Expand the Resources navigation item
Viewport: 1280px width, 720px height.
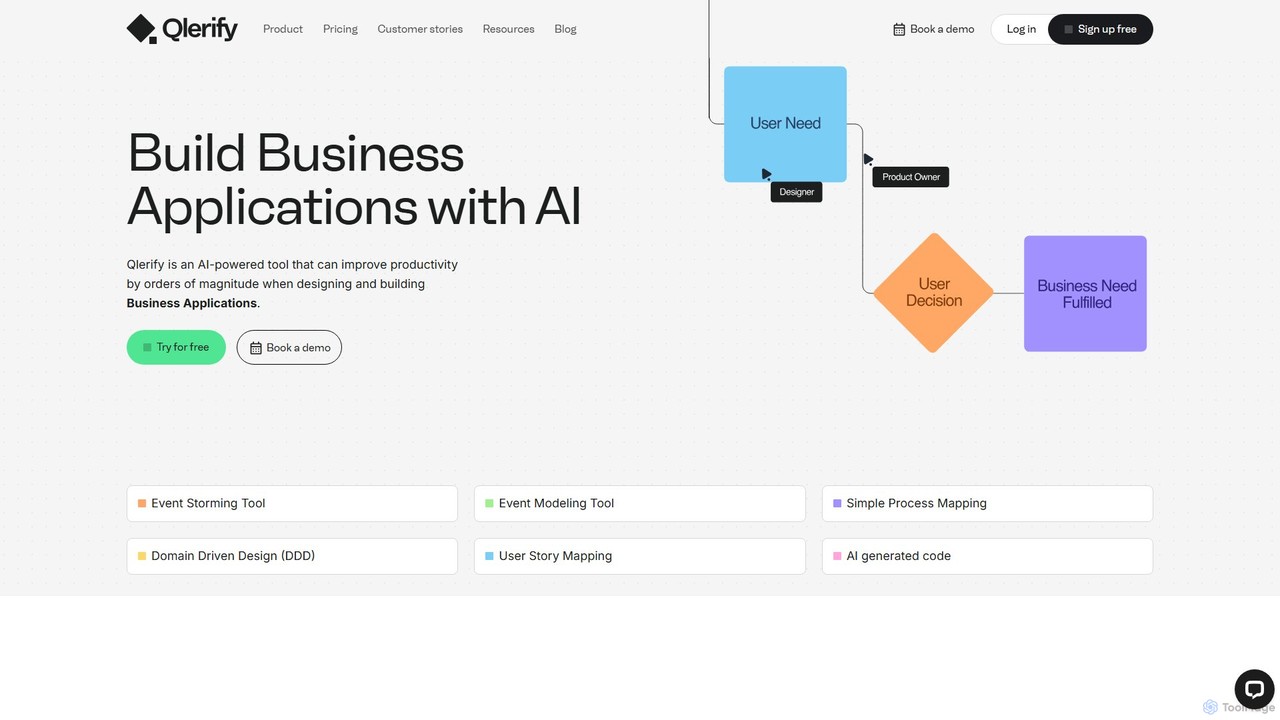[508, 29]
